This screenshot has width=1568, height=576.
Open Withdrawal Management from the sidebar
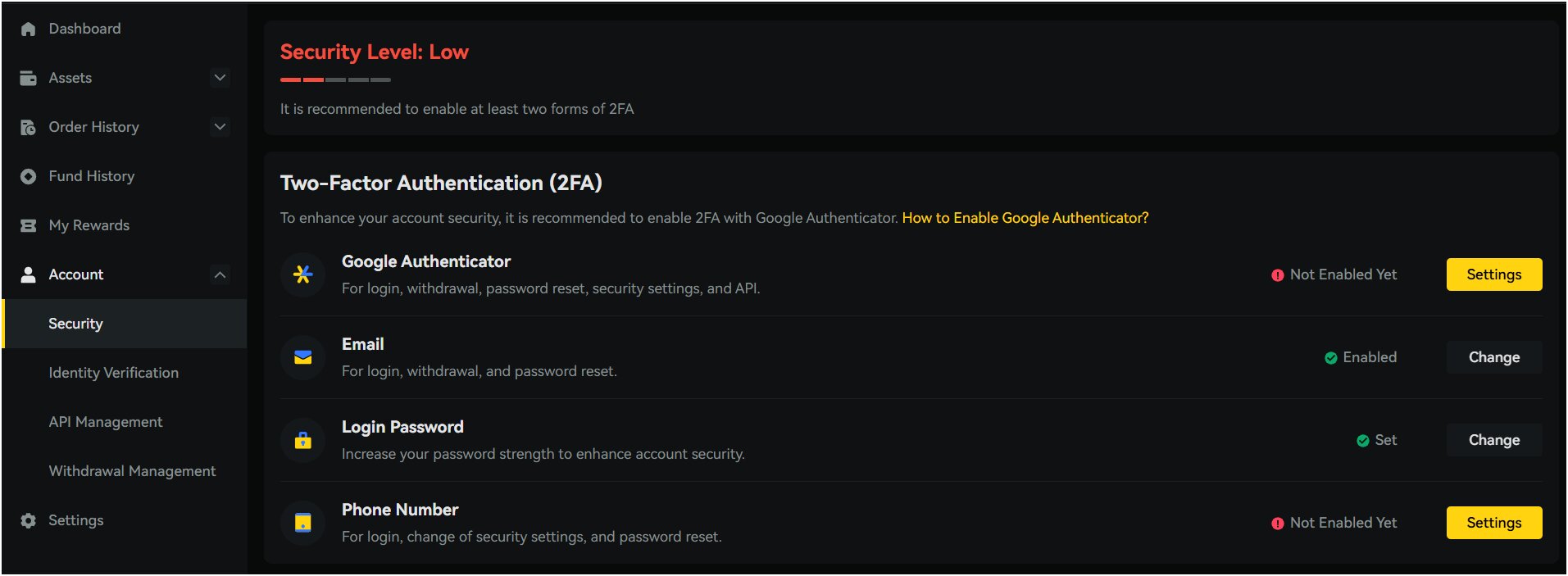132,470
